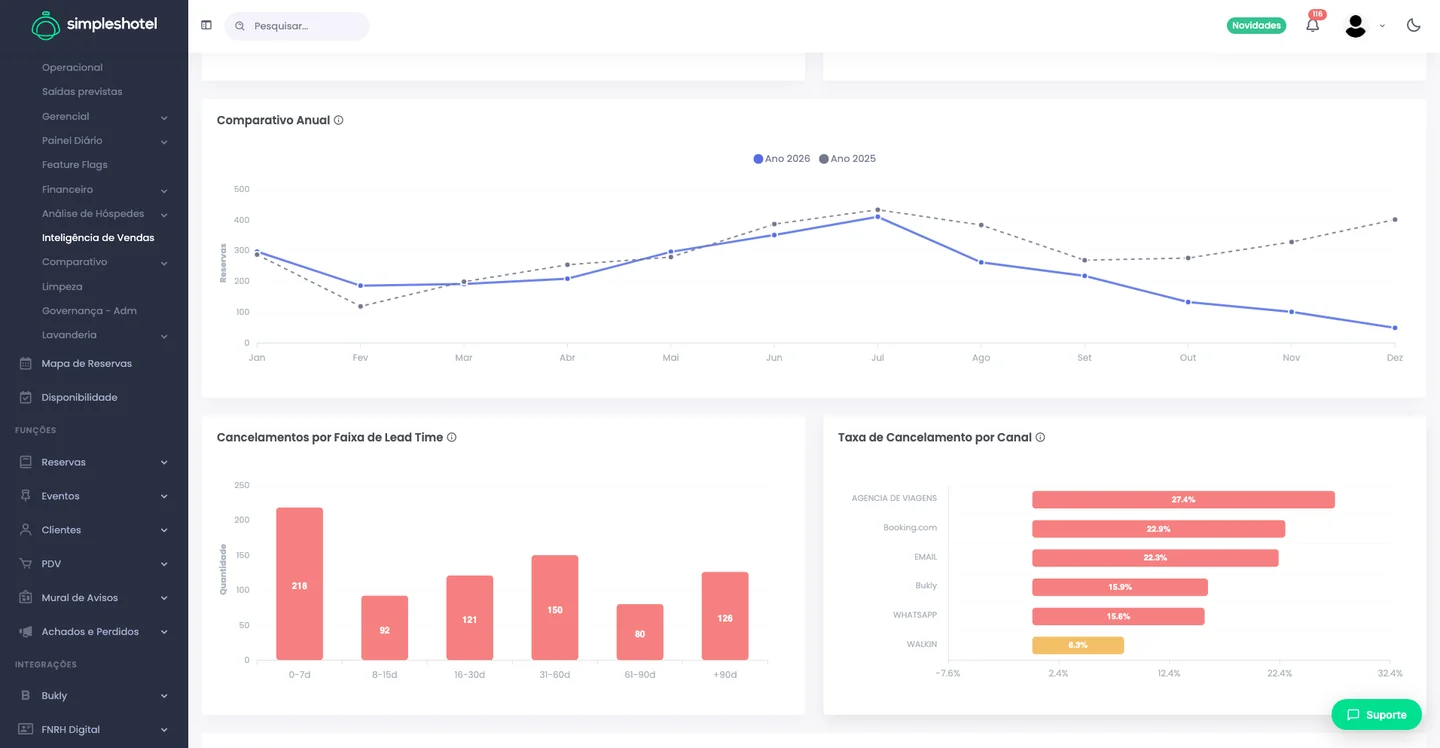Expand the Comparativo submenu

pos(164,263)
